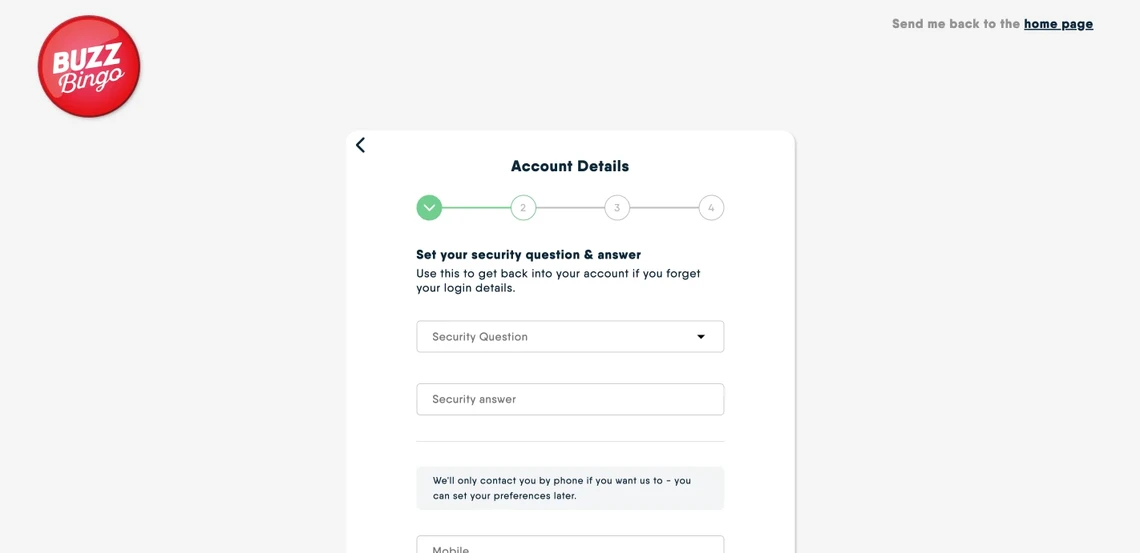Click the Security Question caret arrow
Viewport: 1140px width, 553px height.
[x=701, y=337]
